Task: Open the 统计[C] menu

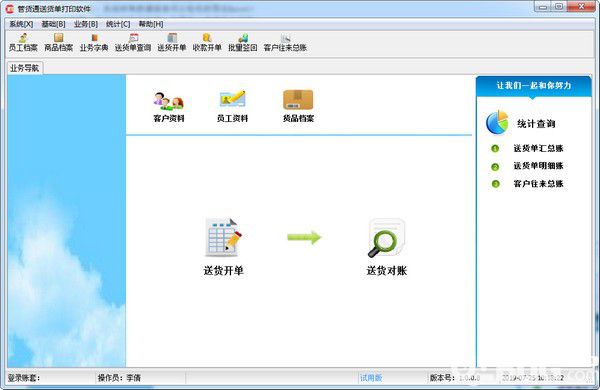Action: click(x=118, y=24)
